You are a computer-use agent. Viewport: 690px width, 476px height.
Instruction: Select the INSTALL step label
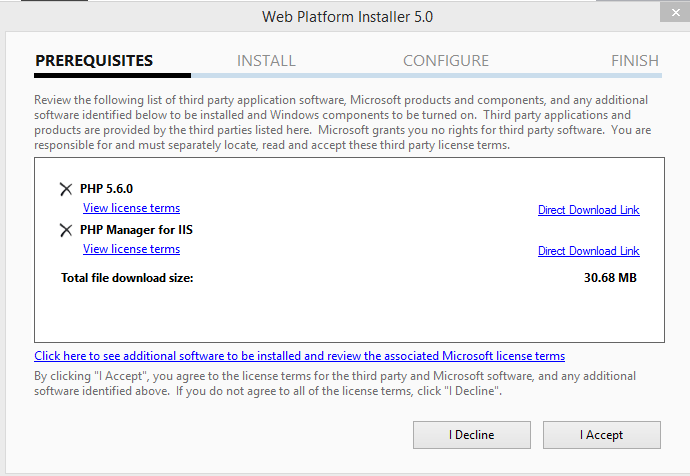(x=266, y=61)
